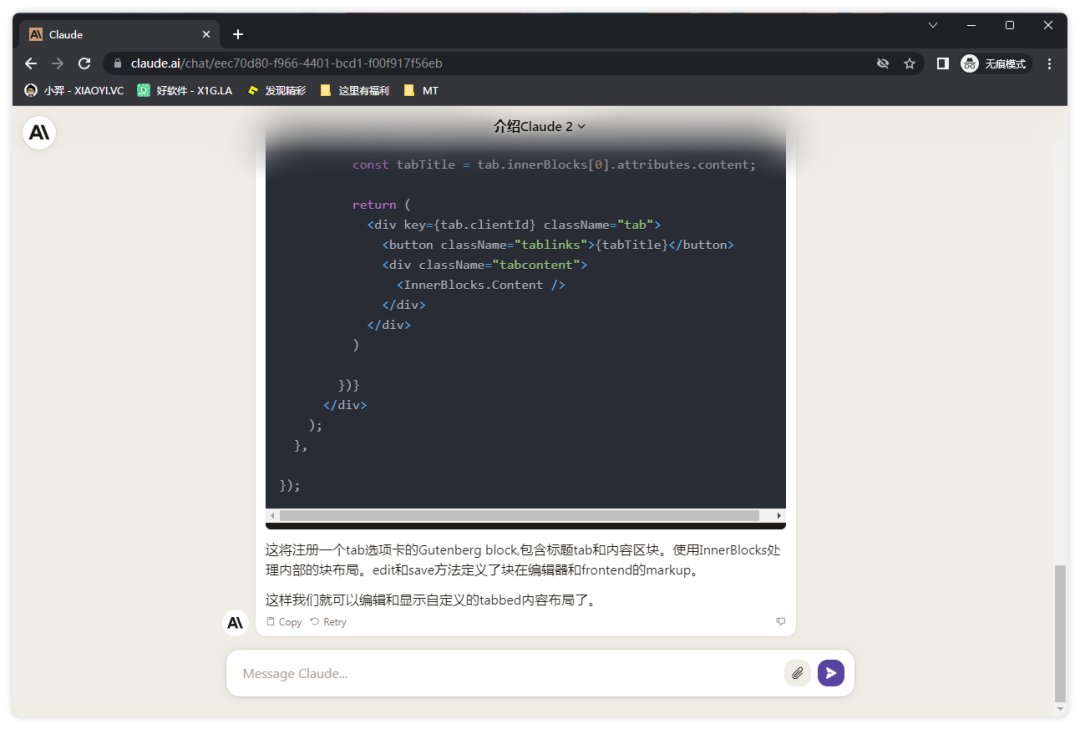The image size is (1080, 729).
Task: Close the Claude browser tab
Action: [x=206, y=34]
